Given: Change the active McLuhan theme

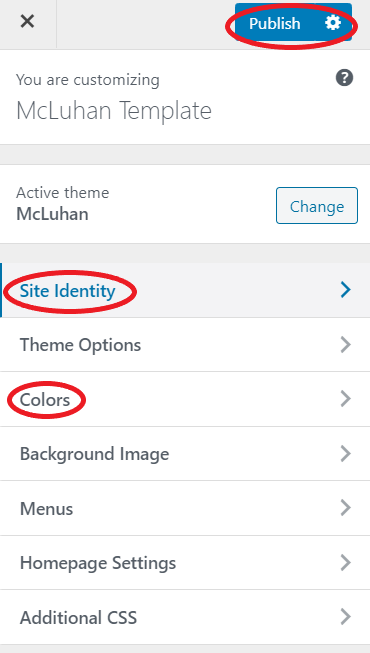Looking at the screenshot, I should 317,206.
